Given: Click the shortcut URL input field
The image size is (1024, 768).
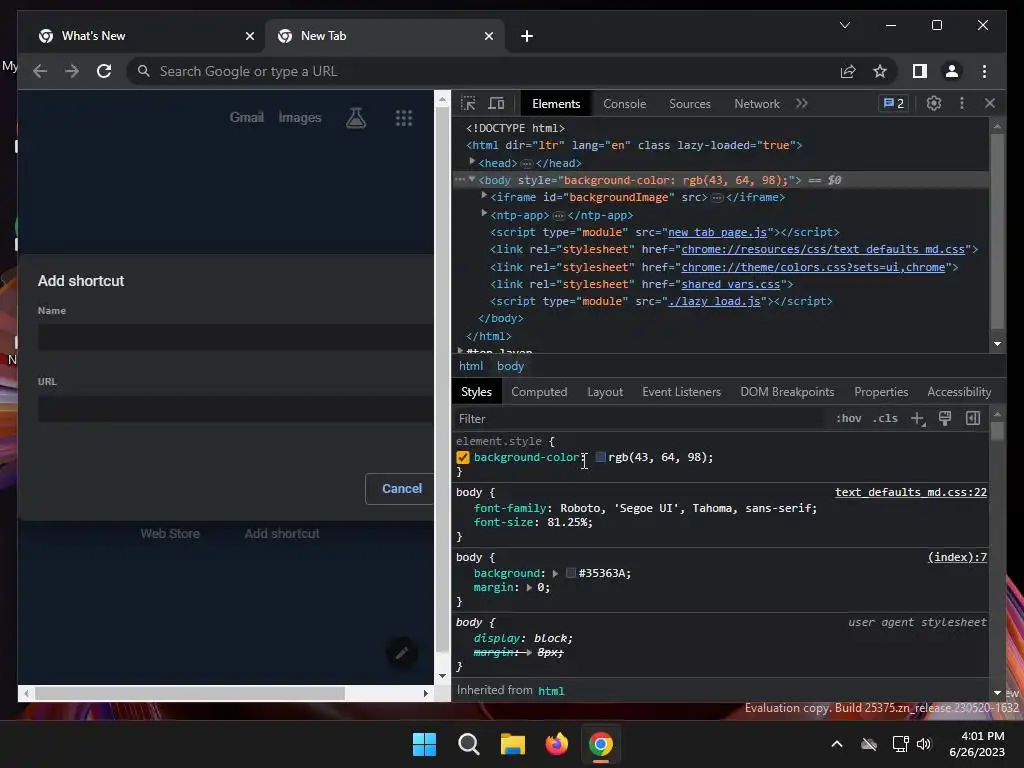Looking at the screenshot, I should (235, 408).
